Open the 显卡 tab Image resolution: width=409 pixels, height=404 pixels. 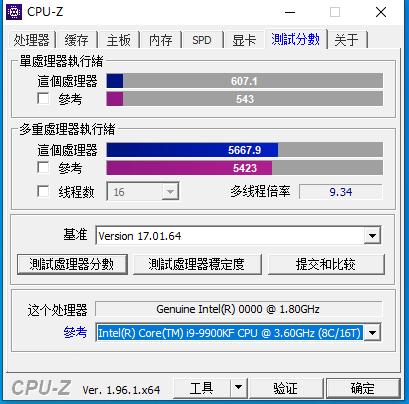pyautogui.click(x=244, y=40)
